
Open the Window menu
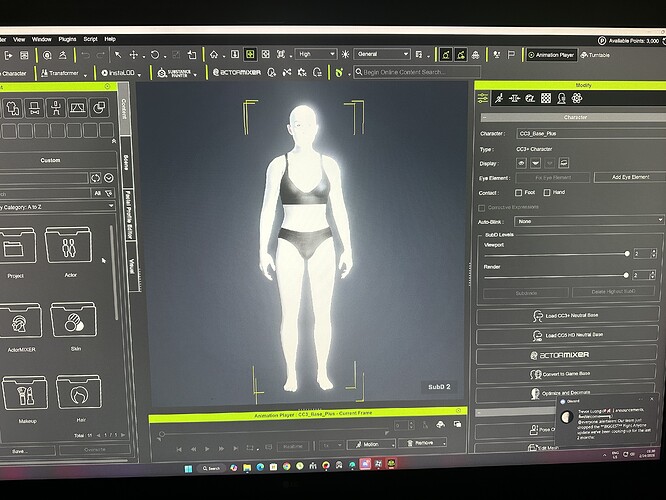[x=42, y=40]
